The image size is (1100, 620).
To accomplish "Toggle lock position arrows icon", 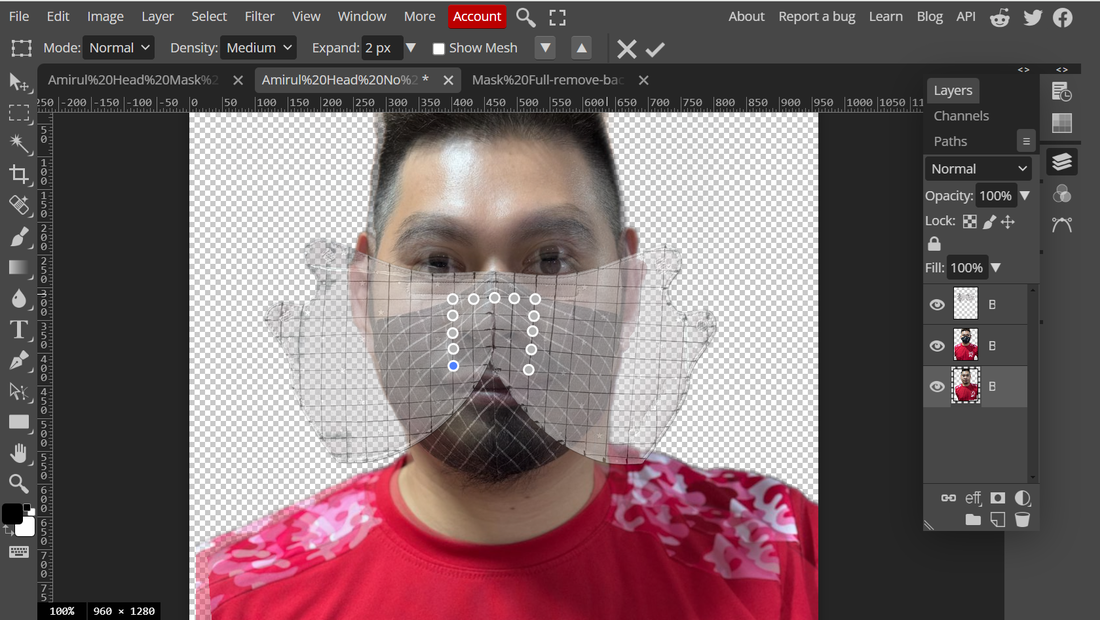I will [1008, 222].
